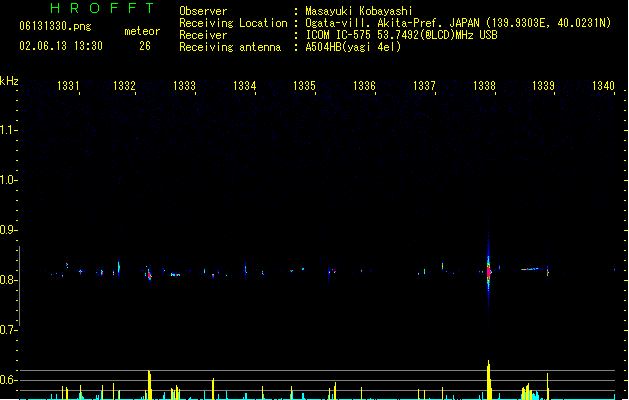Click the meteor count value 26
This screenshot has width=629, height=400.
pyautogui.click(x=145, y=46)
